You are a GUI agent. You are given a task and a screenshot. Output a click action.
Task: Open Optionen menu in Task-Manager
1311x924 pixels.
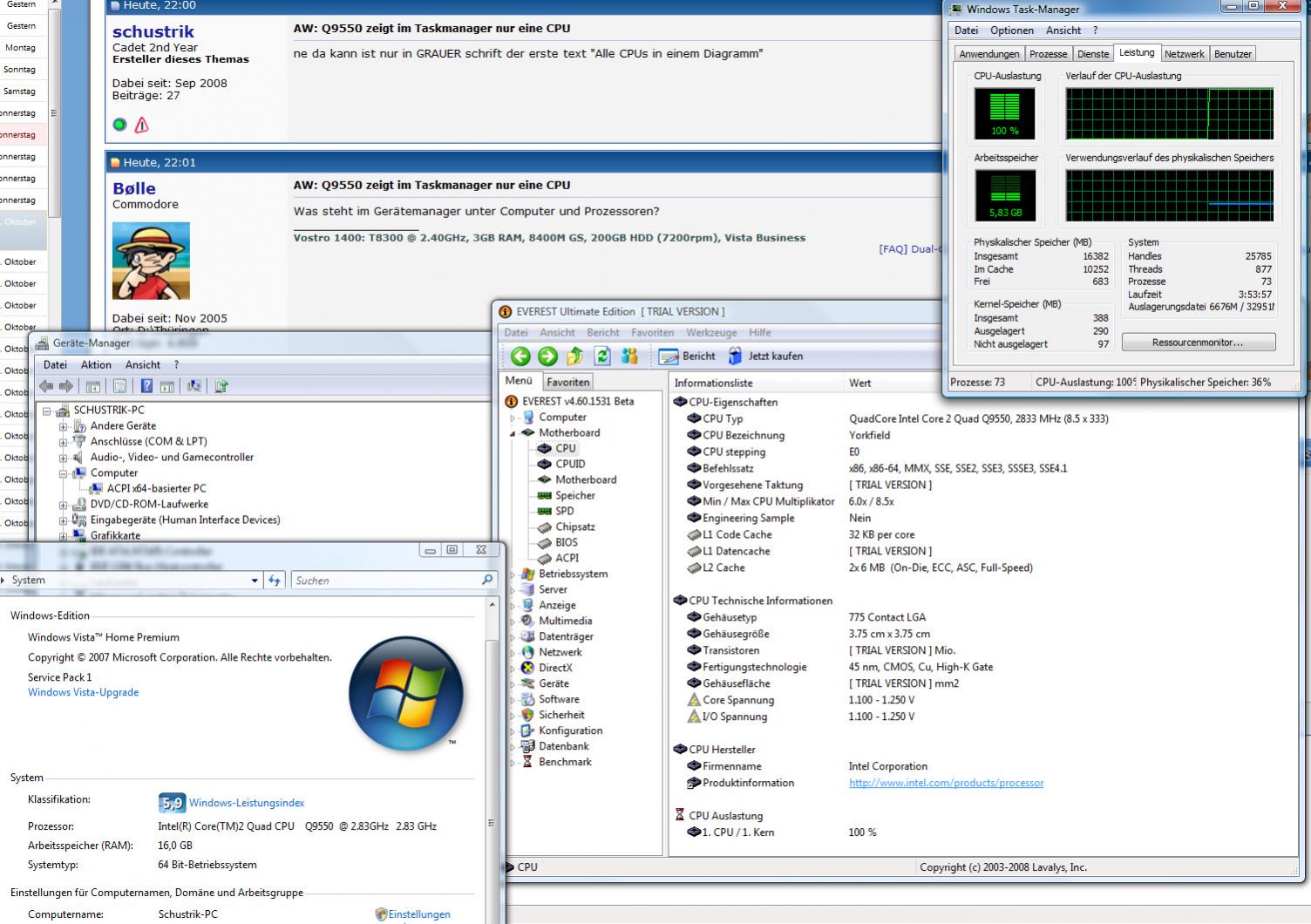pos(1011,31)
